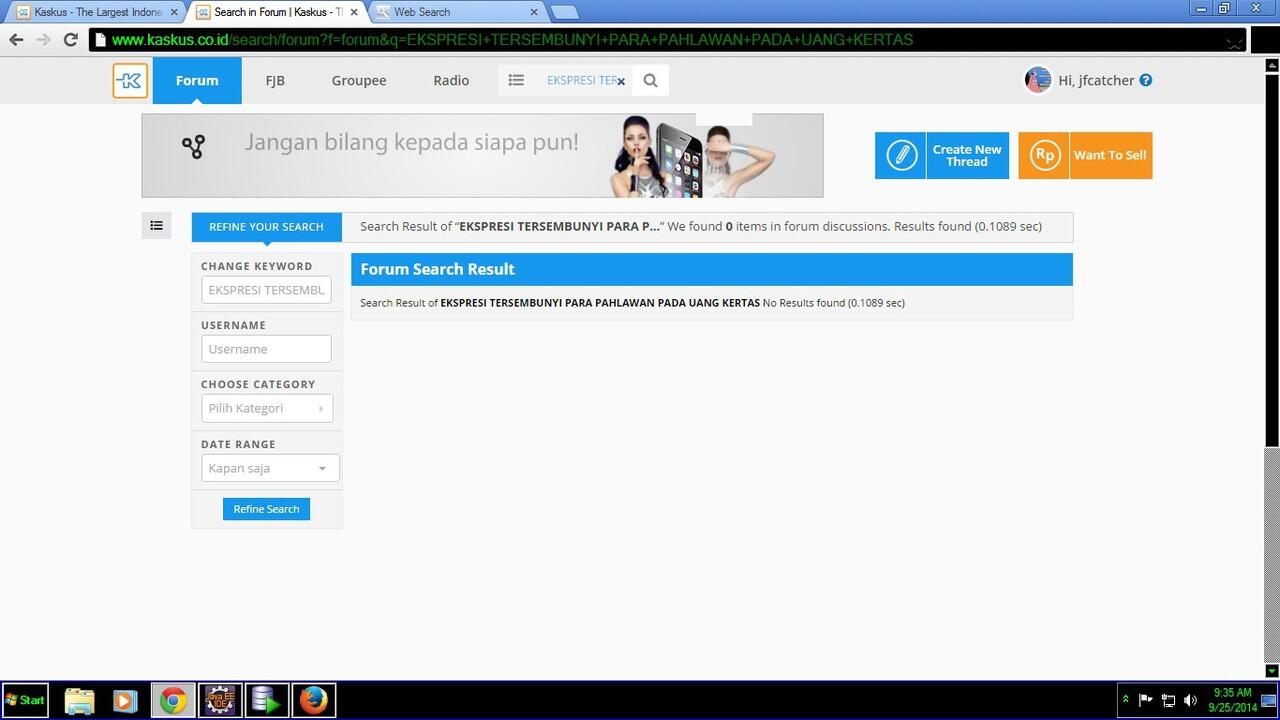Click the Hi, jfcatcher link

pyautogui.click(x=1096, y=80)
